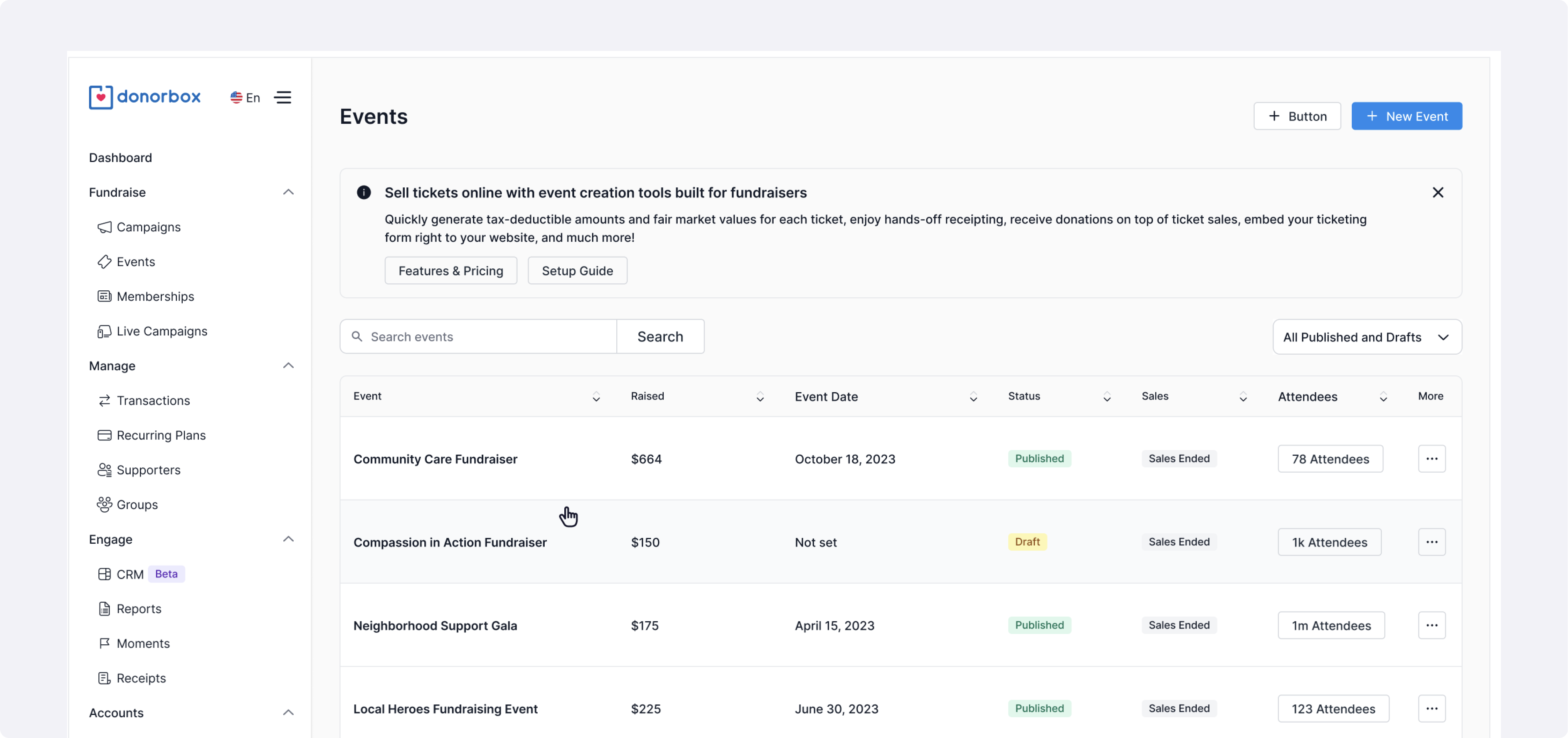The height and width of the screenshot is (738, 1568).
Task: Open the All Published and Drafts dropdown
Action: (1366, 337)
